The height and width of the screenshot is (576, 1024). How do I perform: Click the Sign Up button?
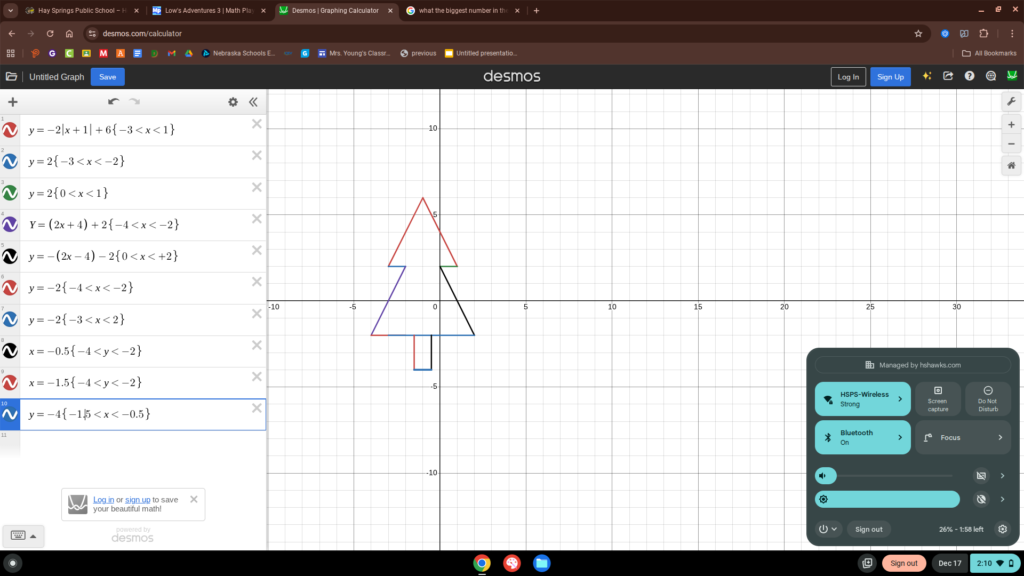click(889, 77)
